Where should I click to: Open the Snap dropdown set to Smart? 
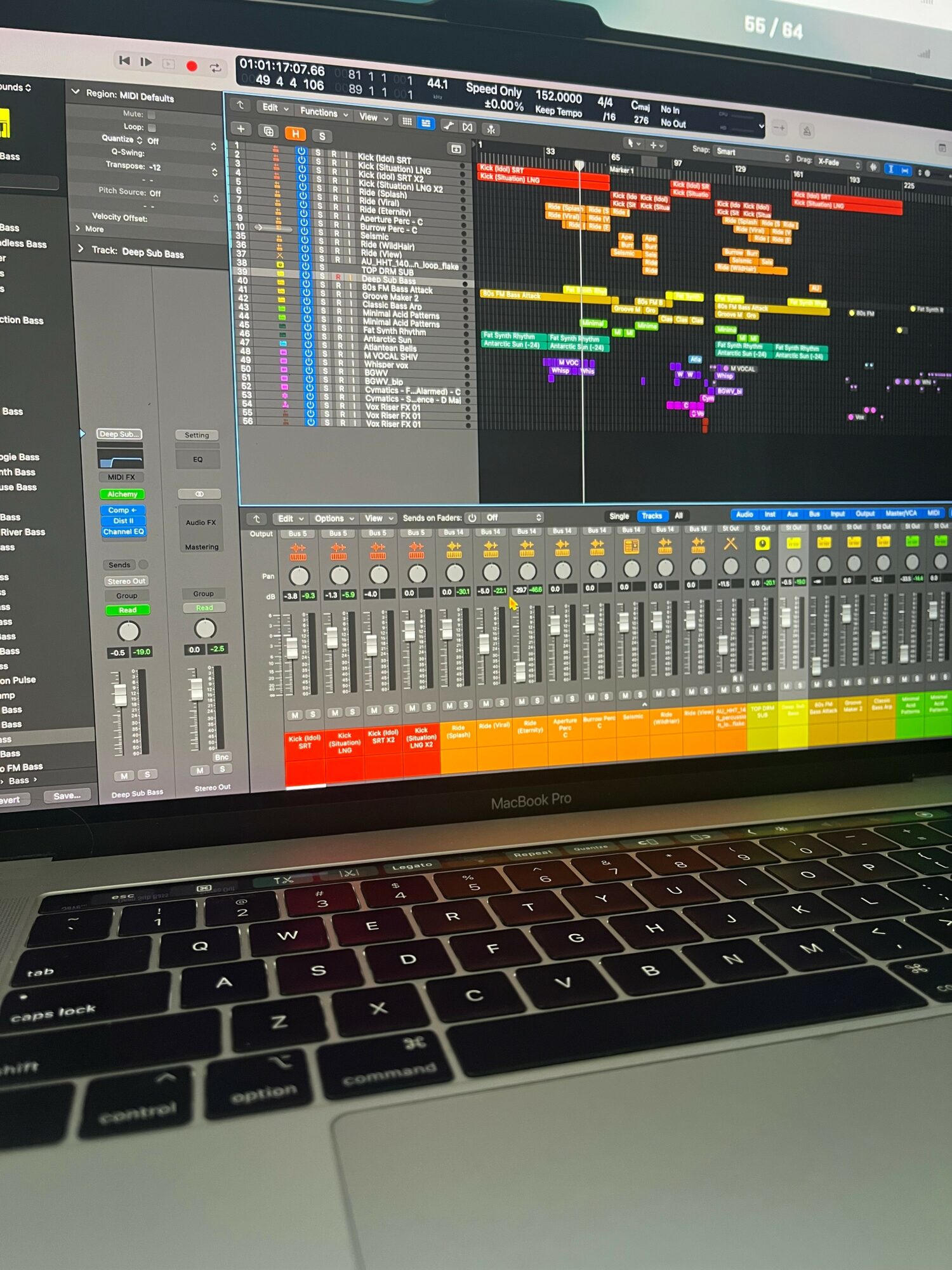pos(752,153)
